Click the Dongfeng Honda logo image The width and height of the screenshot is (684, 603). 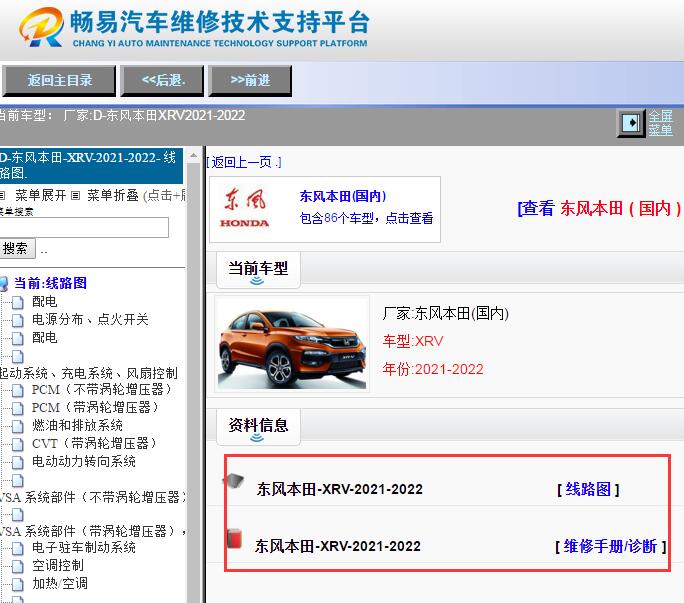click(245, 208)
